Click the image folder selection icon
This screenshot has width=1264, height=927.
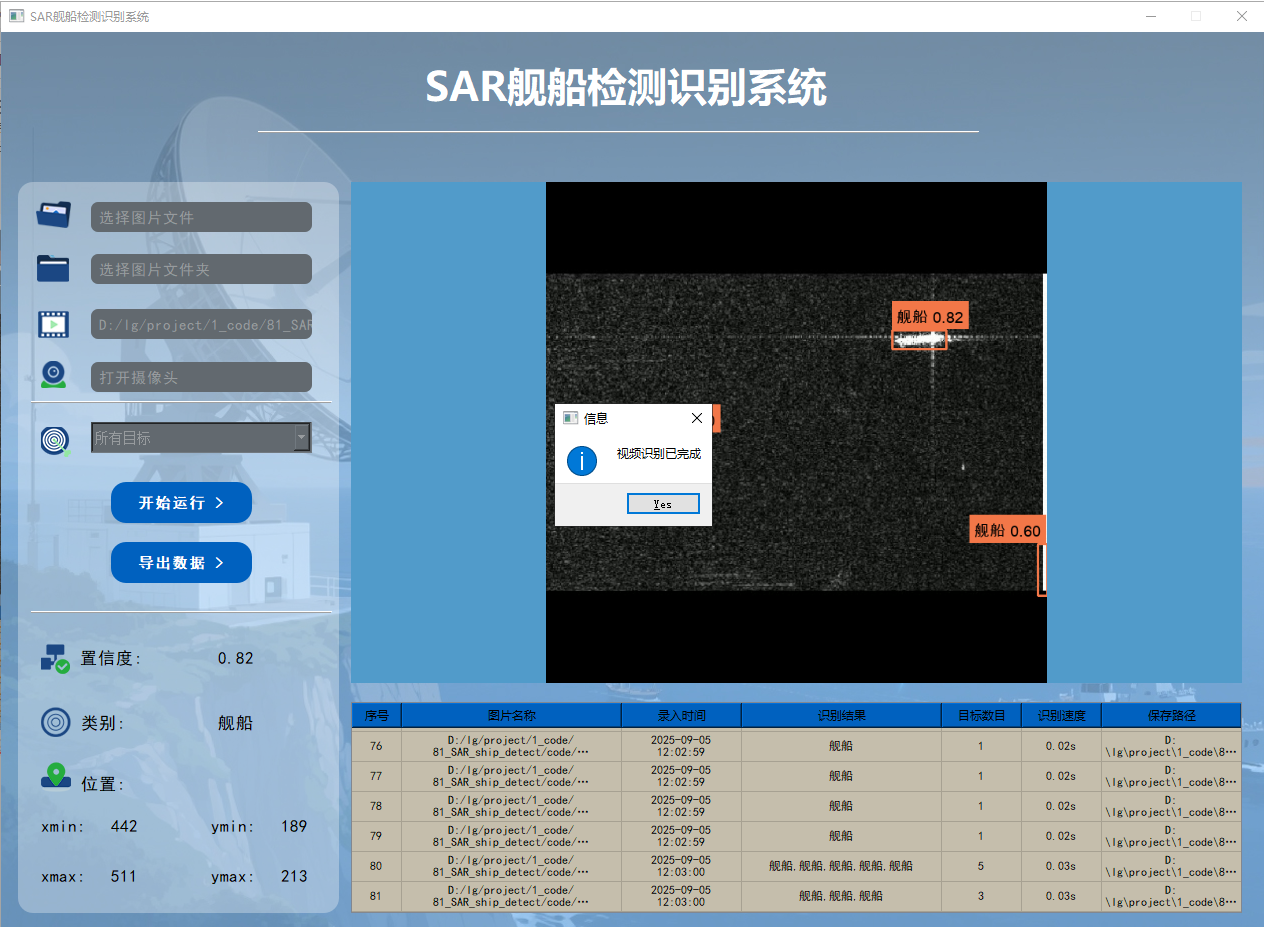(x=54, y=268)
